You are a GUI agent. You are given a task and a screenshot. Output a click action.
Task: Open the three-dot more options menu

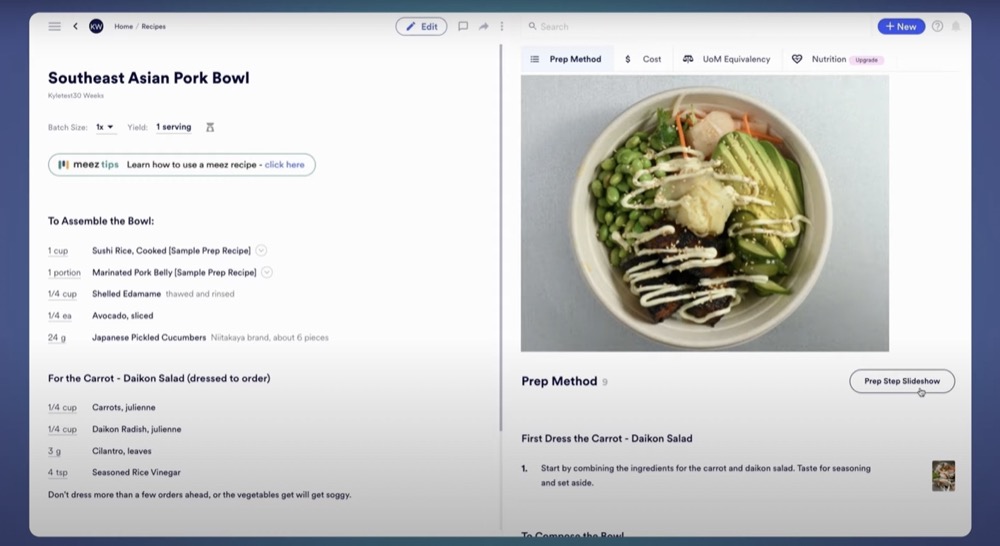[x=502, y=26]
